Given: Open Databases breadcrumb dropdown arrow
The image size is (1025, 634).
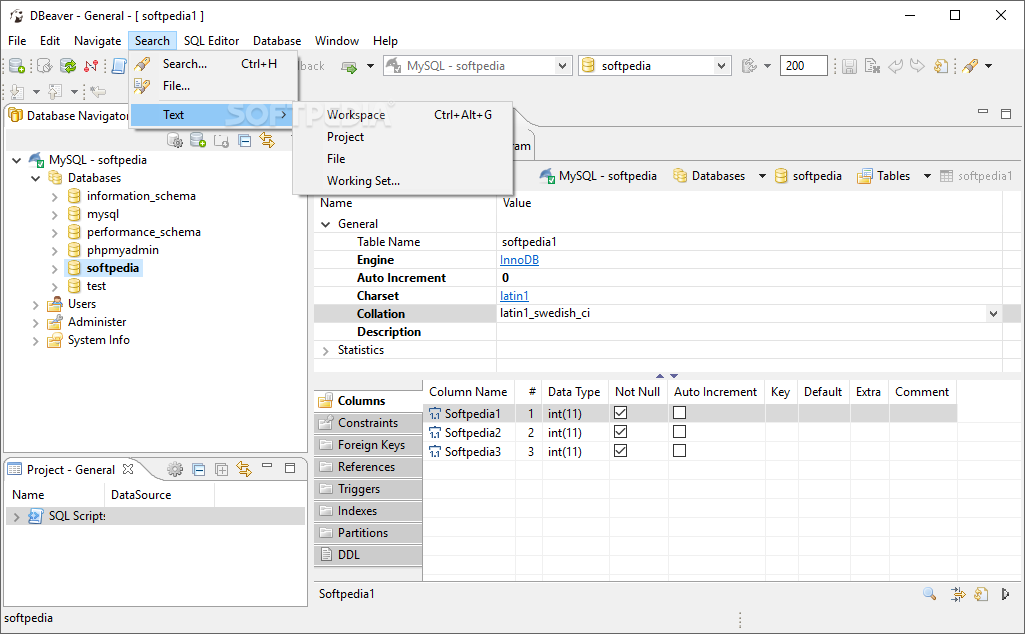Looking at the screenshot, I should click(762, 176).
